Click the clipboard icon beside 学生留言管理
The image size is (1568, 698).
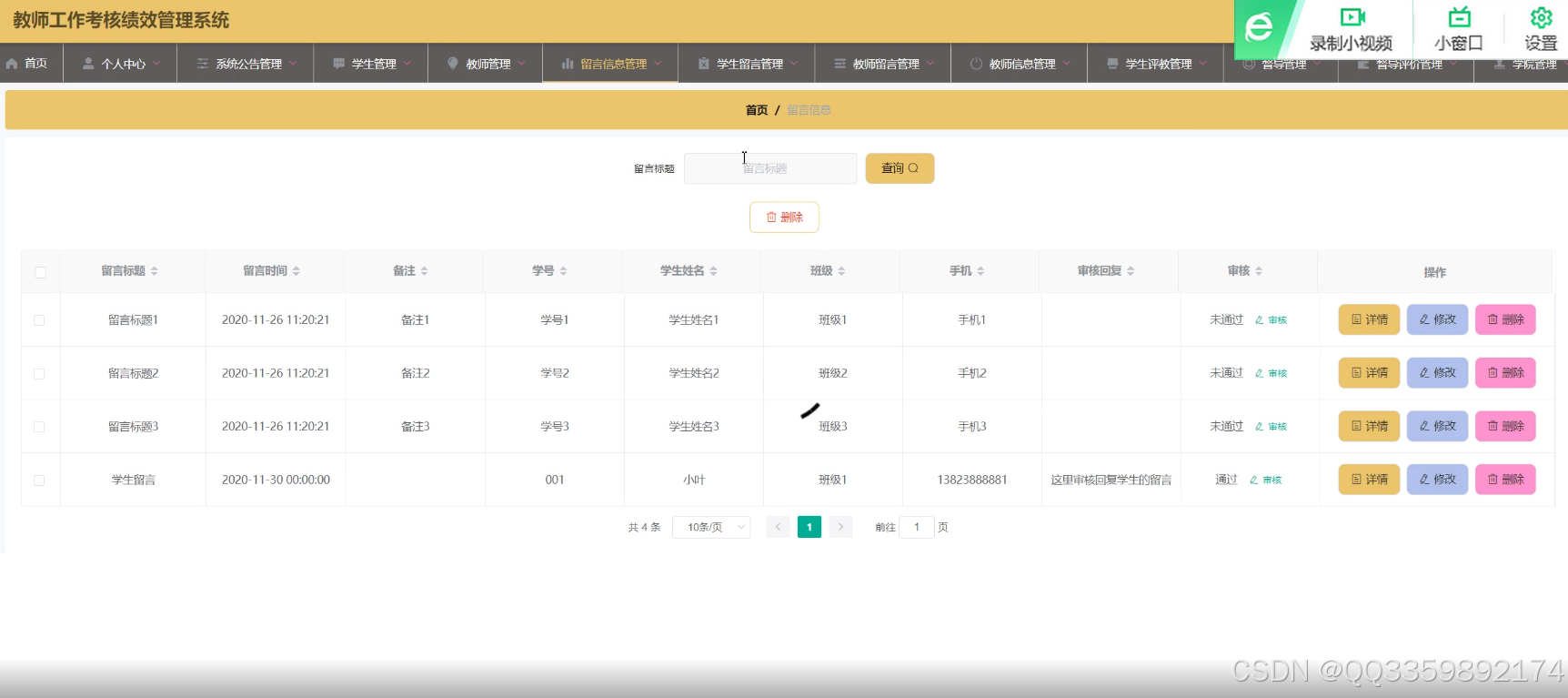704,64
